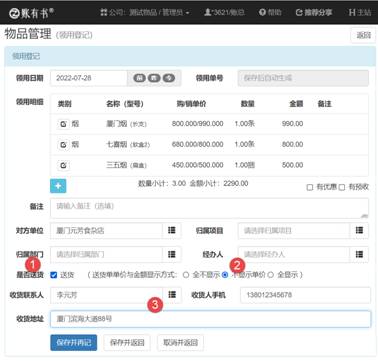Screen dimensions: 378x361
Task: Open the 对方单位 selection list icon
Action: coord(172,230)
